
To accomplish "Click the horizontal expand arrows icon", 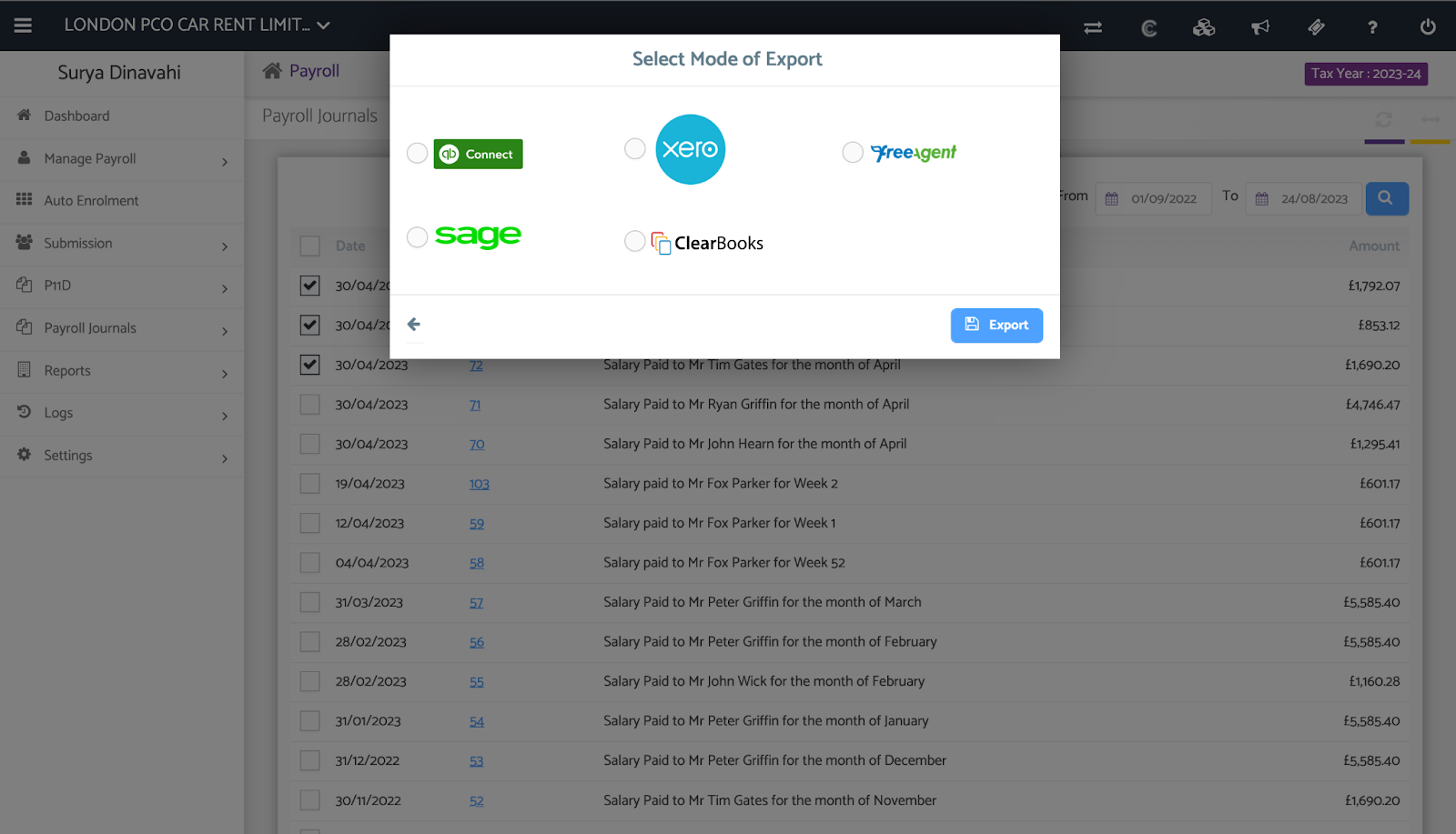I will coord(1431,120).
